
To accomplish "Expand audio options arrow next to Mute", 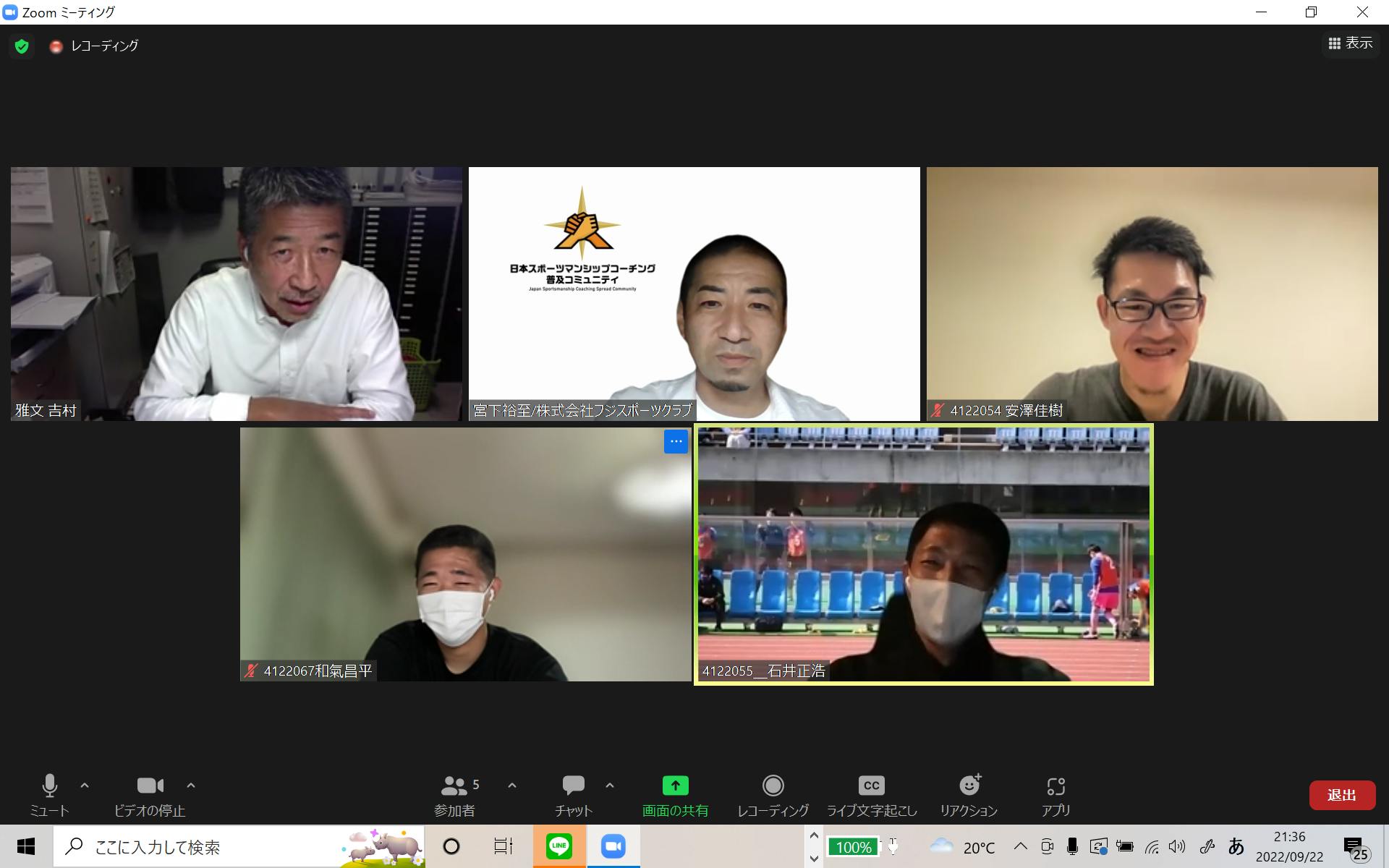I will click(85, 786).
